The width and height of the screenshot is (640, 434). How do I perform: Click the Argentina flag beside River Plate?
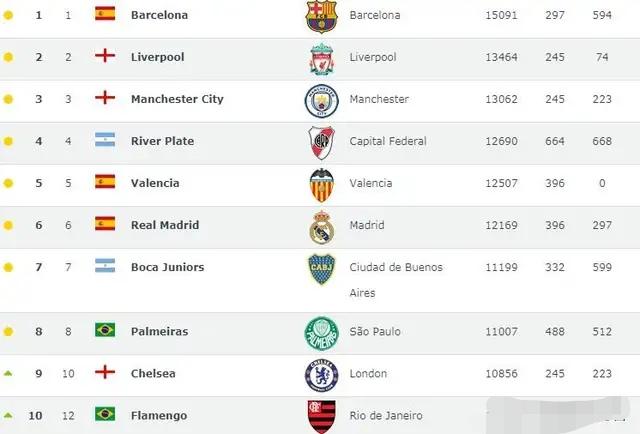pyautogui.click(x=105, y=140)
